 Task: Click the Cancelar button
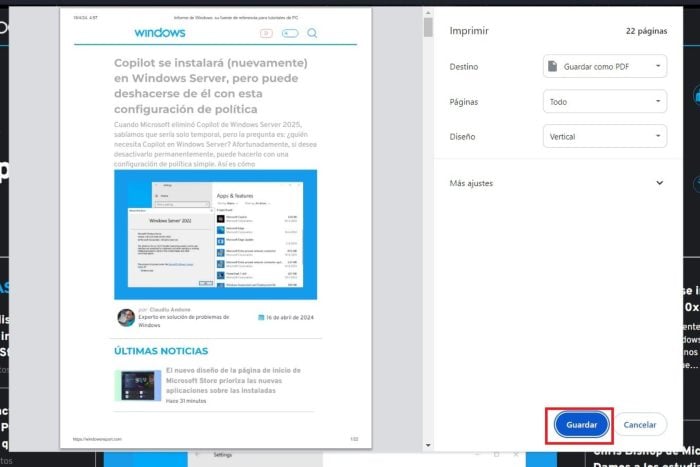[640, 425]
